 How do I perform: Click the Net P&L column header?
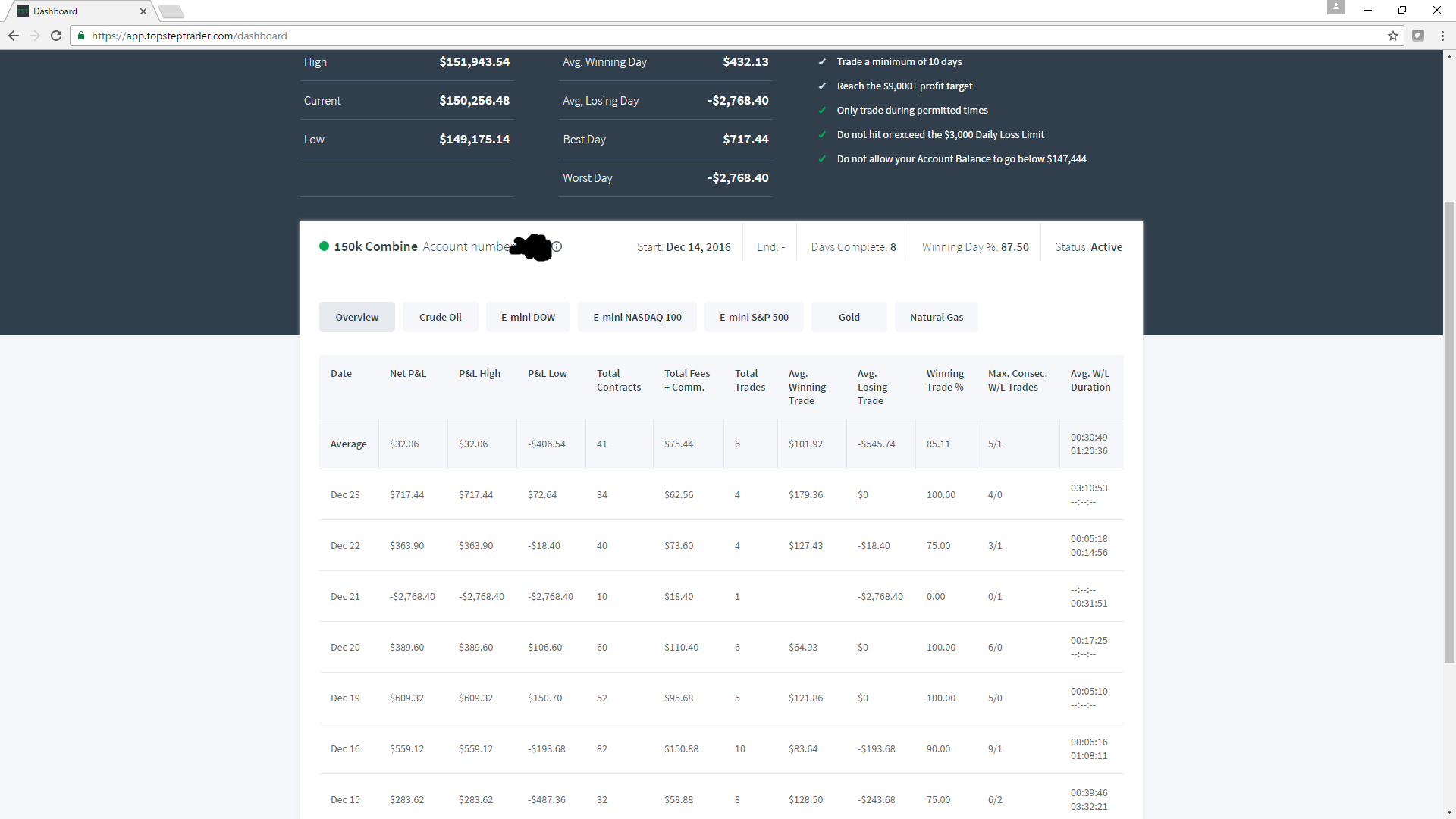click(408, 373)
